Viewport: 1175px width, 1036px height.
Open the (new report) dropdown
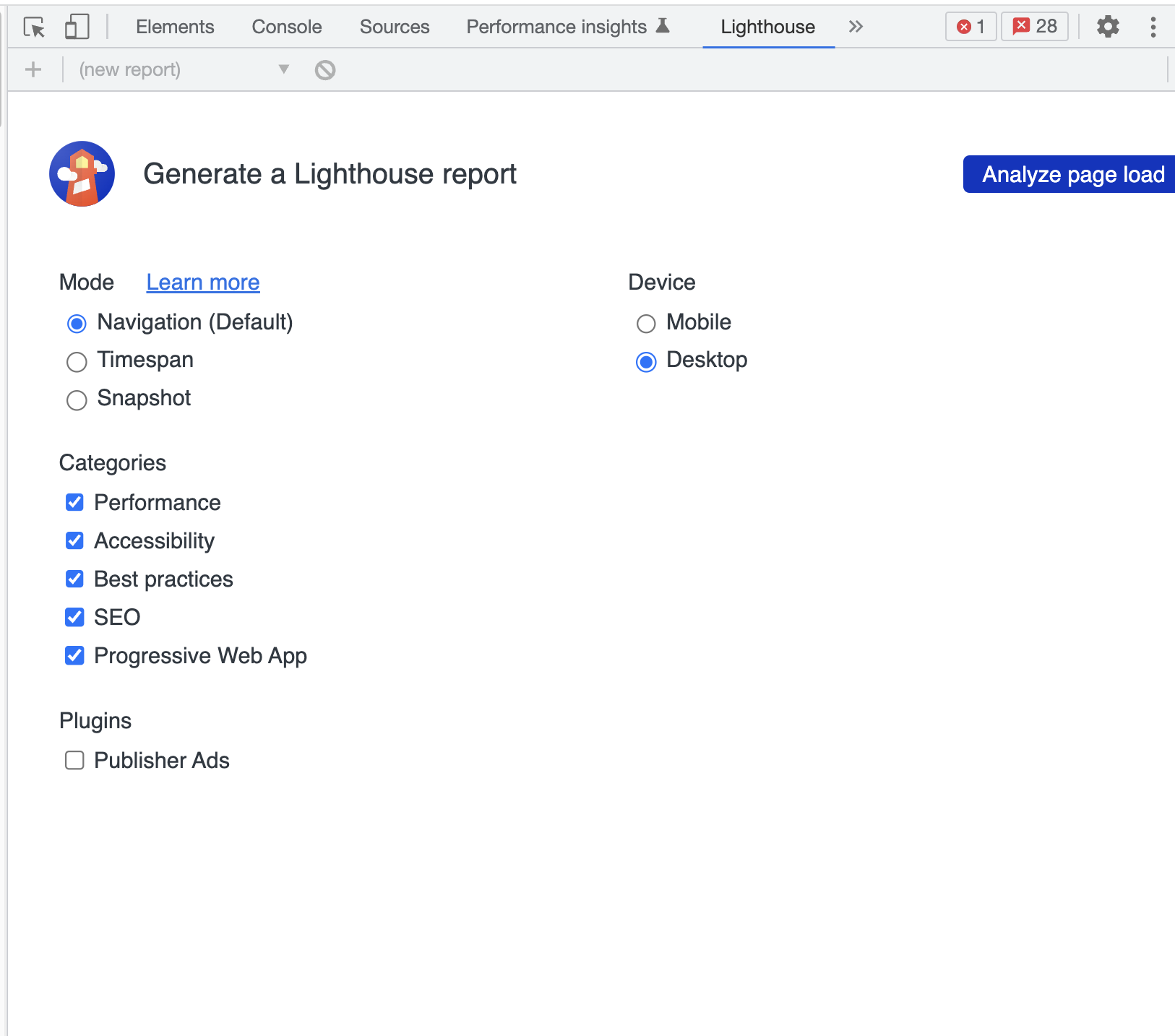point(184,69)
